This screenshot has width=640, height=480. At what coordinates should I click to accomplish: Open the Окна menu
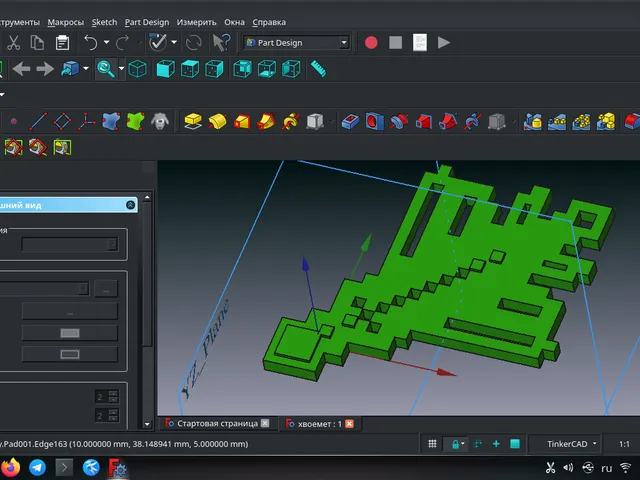234,22
